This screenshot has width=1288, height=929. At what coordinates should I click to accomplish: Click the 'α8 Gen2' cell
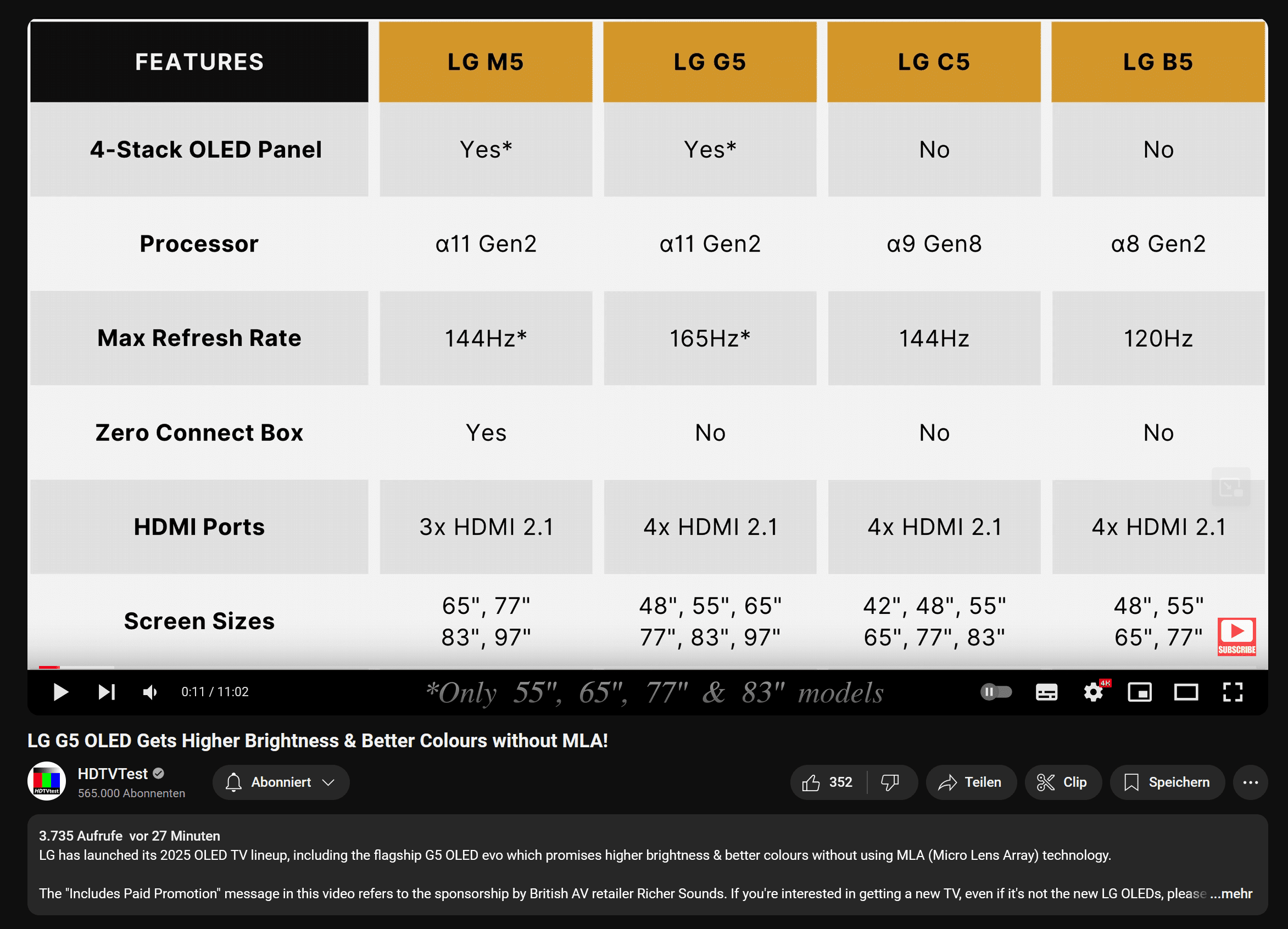click(1158, 244)
